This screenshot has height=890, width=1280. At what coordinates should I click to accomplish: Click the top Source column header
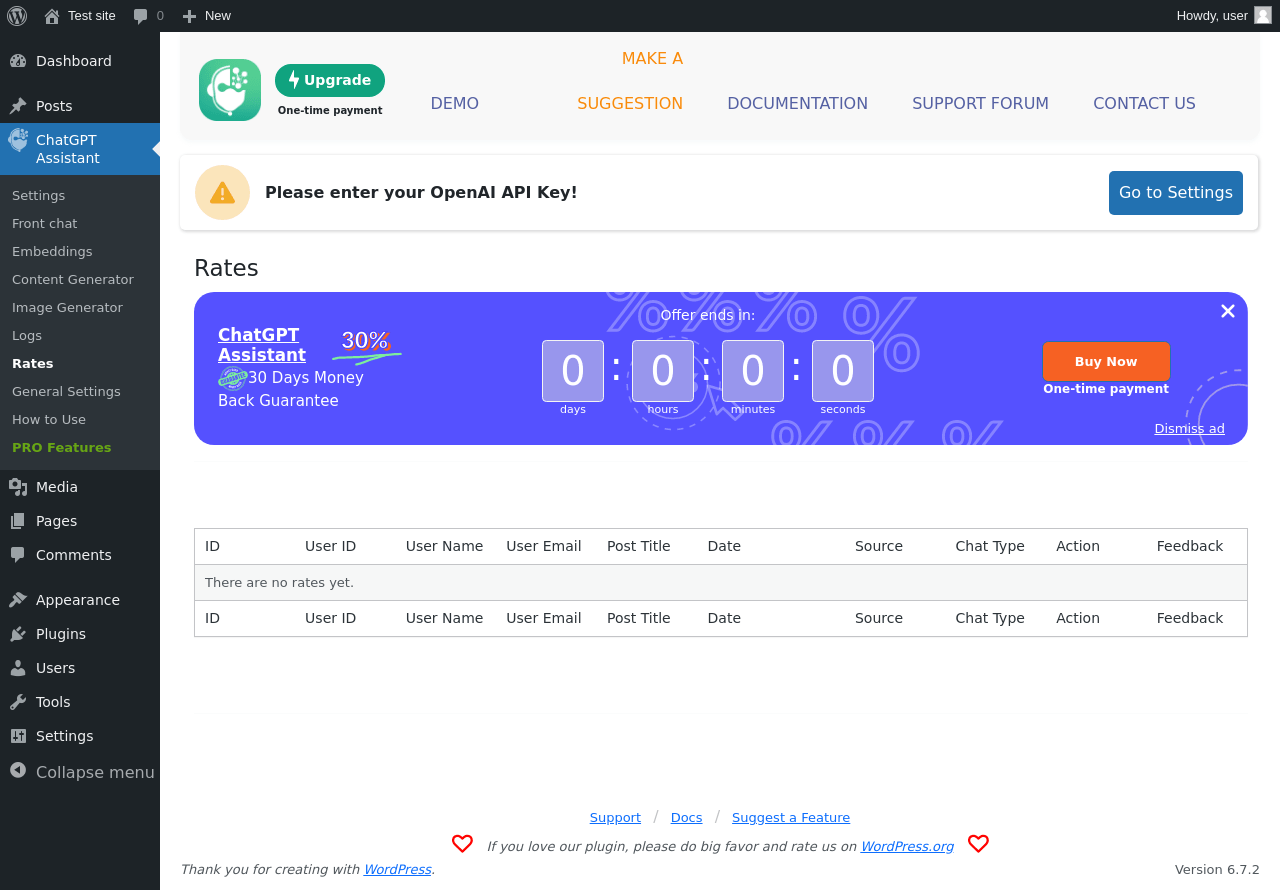click(x=879, y=546)
